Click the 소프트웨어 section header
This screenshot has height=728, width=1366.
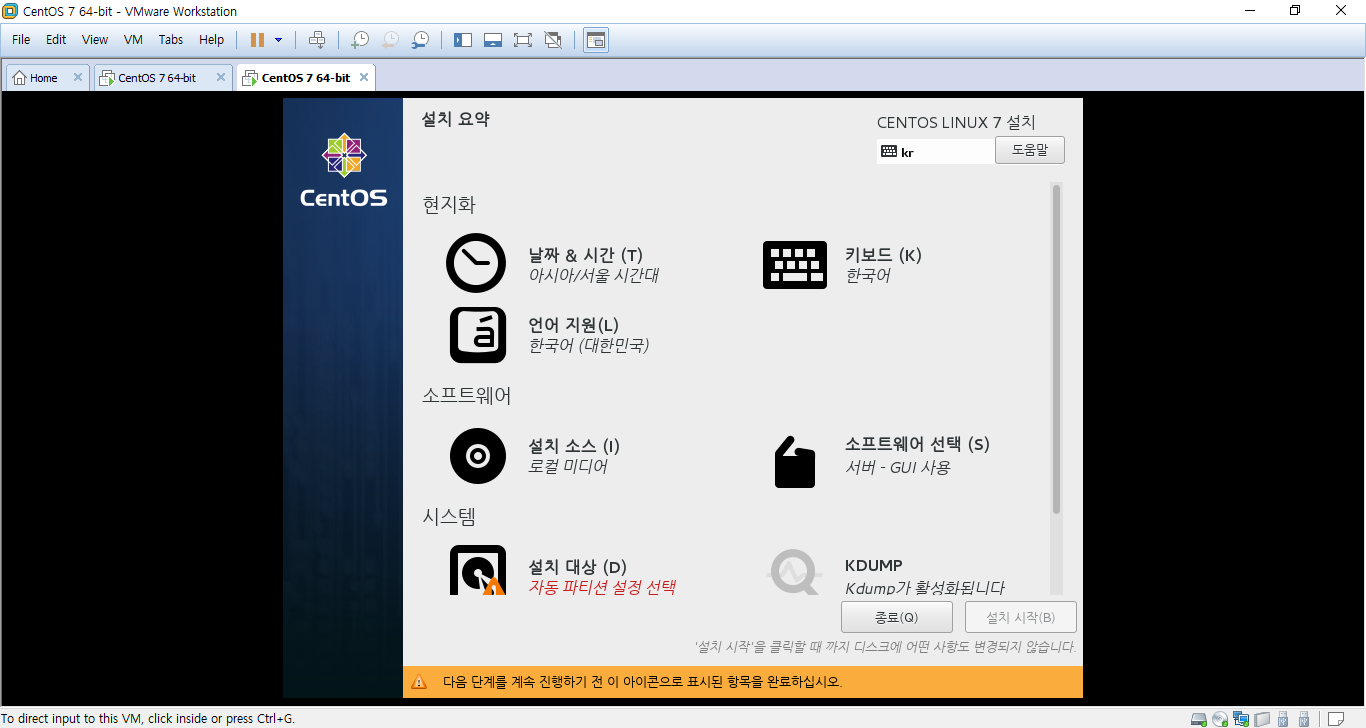[467, 396]
